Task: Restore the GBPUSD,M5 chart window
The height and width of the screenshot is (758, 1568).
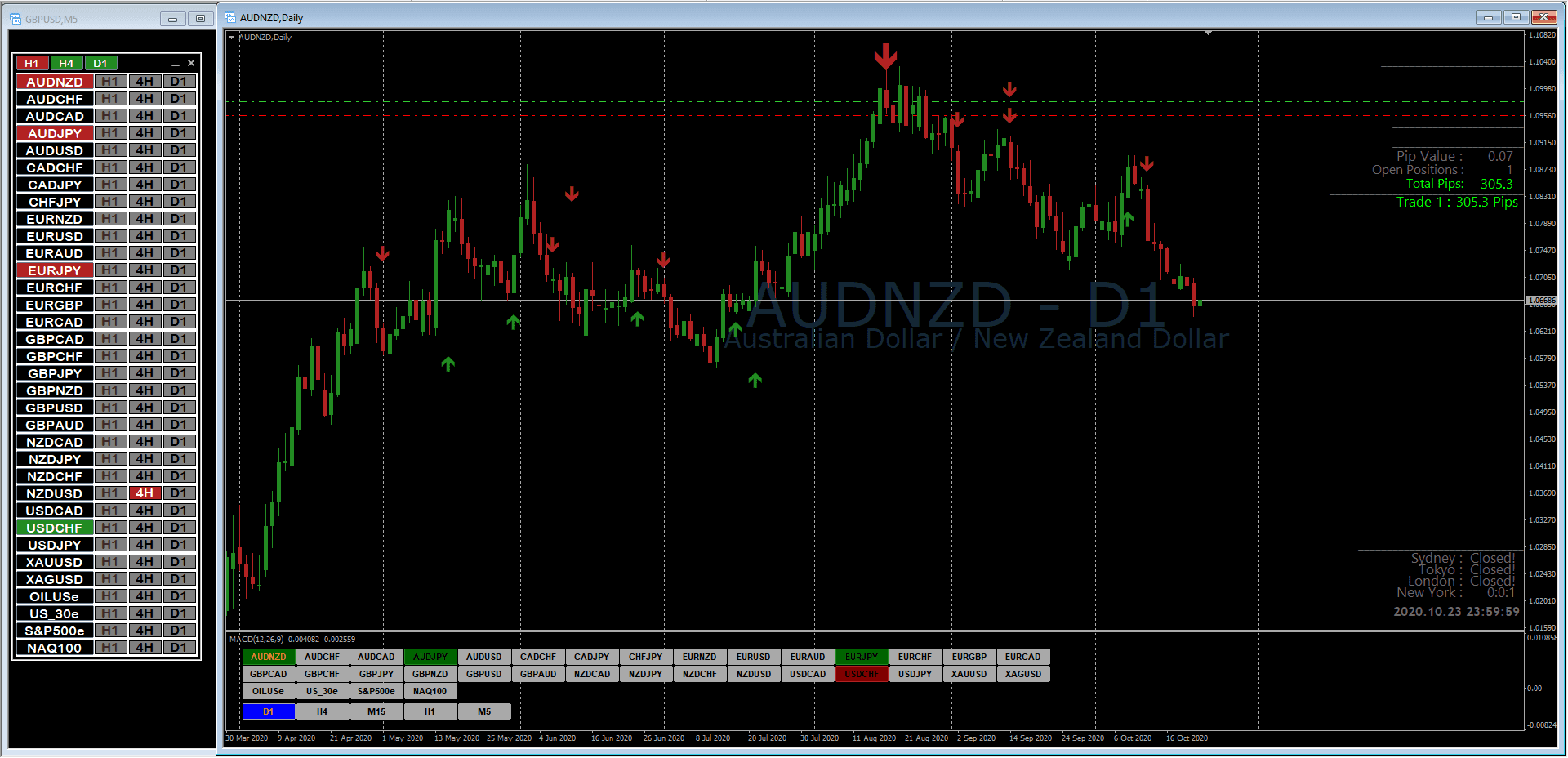Action: tap(200, 19)
